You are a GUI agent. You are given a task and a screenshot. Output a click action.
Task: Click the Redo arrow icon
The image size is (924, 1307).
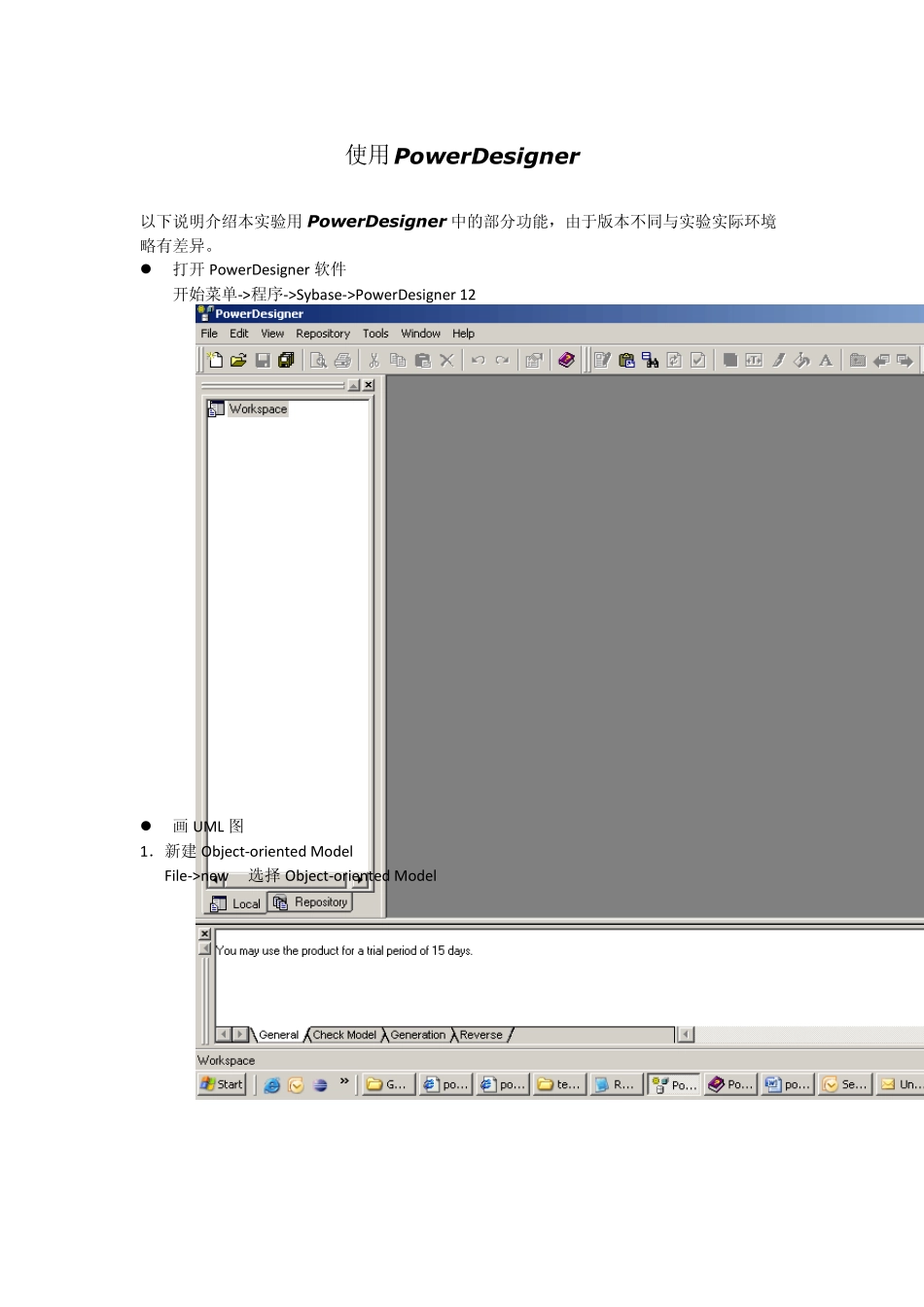(x=502, y=360)
